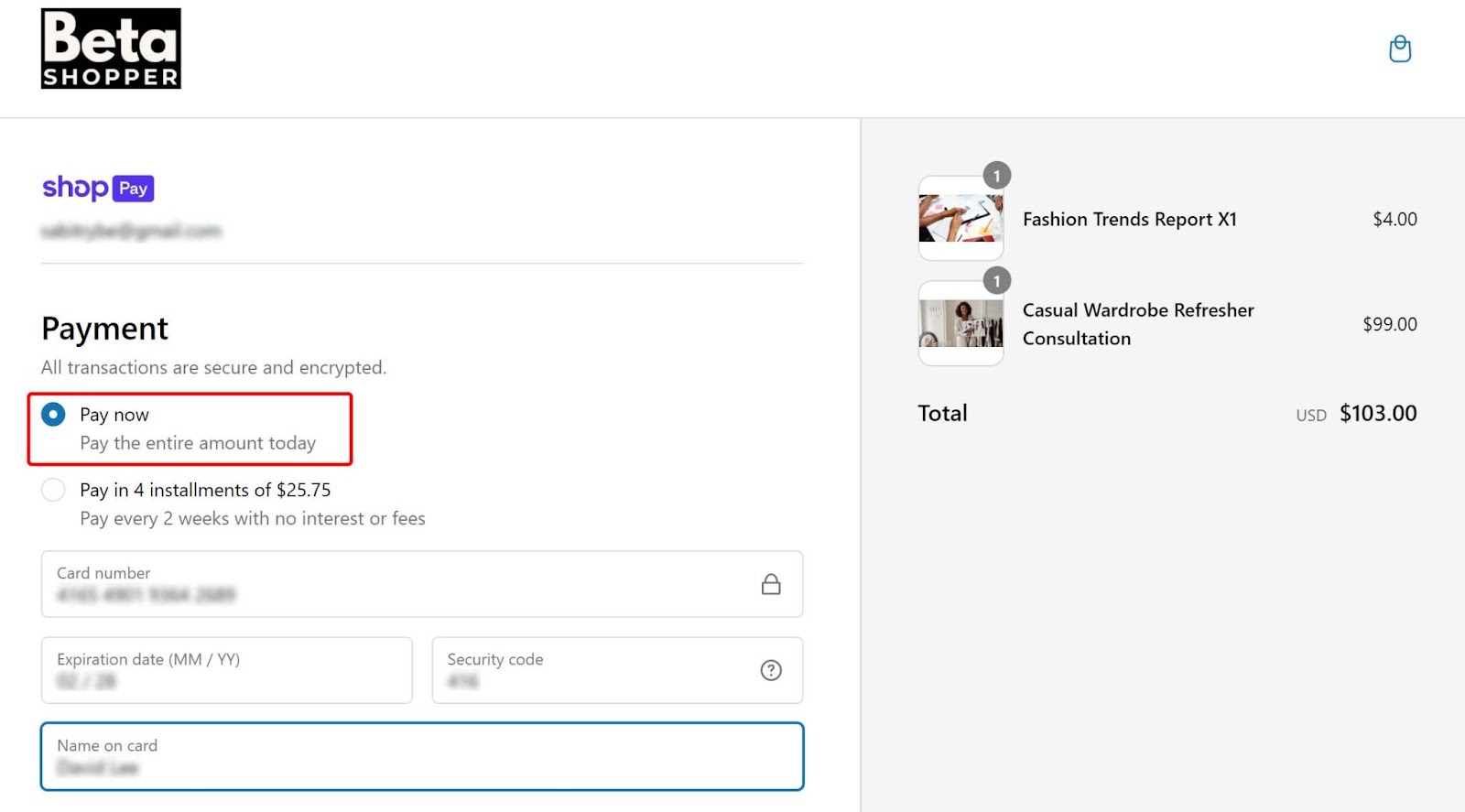The height and width of the screenshot is (812, 1465).
Task: Click the Pay in 4 installments label
Action: point(205,491)
